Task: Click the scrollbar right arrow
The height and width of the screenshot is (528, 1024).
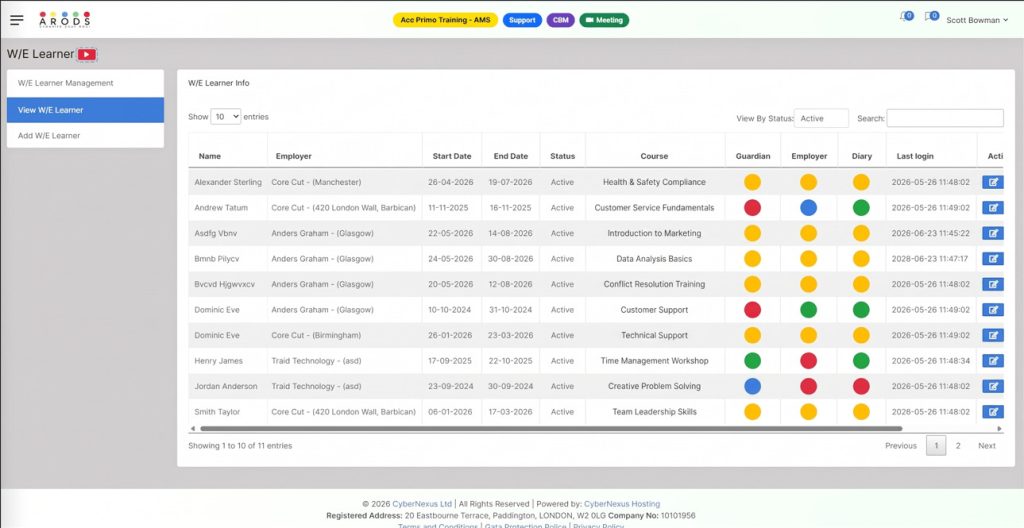Action: pos(1000,429)
